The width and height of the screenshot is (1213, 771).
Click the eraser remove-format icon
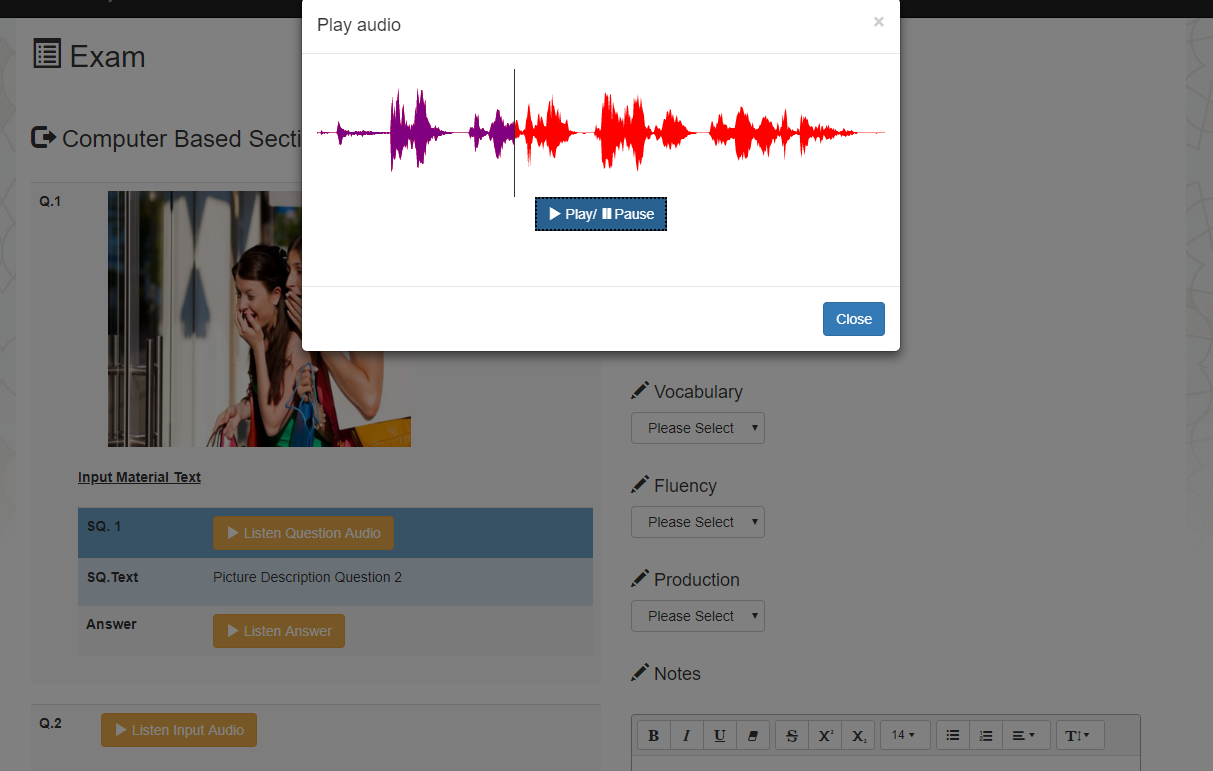pyautogui.click(x=753, y=736)
